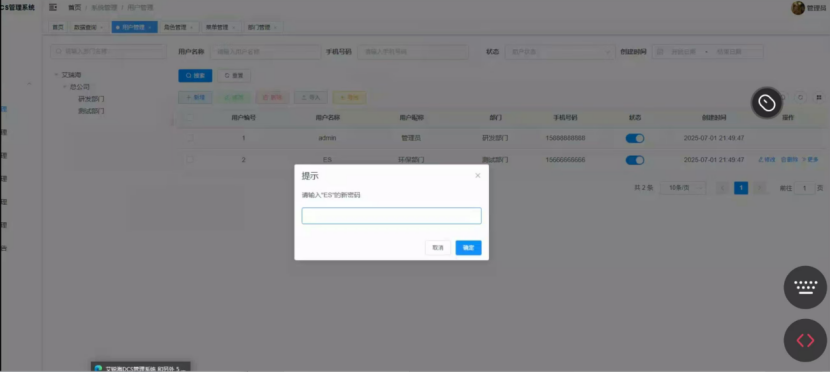830x372 pixels.
Task: Click the administrator avatar at top right
Action: pyautogui.click(x=798, y=8)
